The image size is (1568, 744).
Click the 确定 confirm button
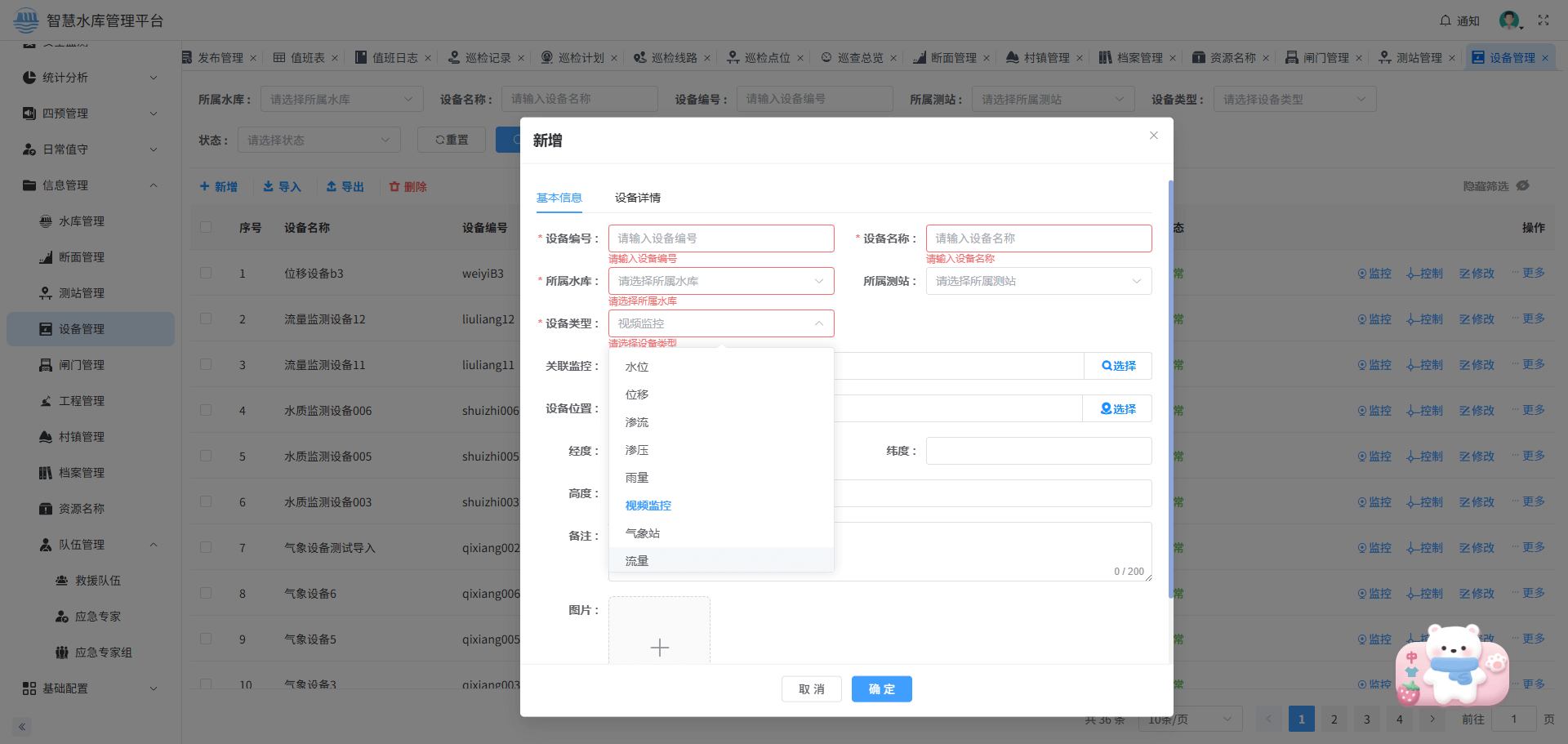click(x=881, y=688)
